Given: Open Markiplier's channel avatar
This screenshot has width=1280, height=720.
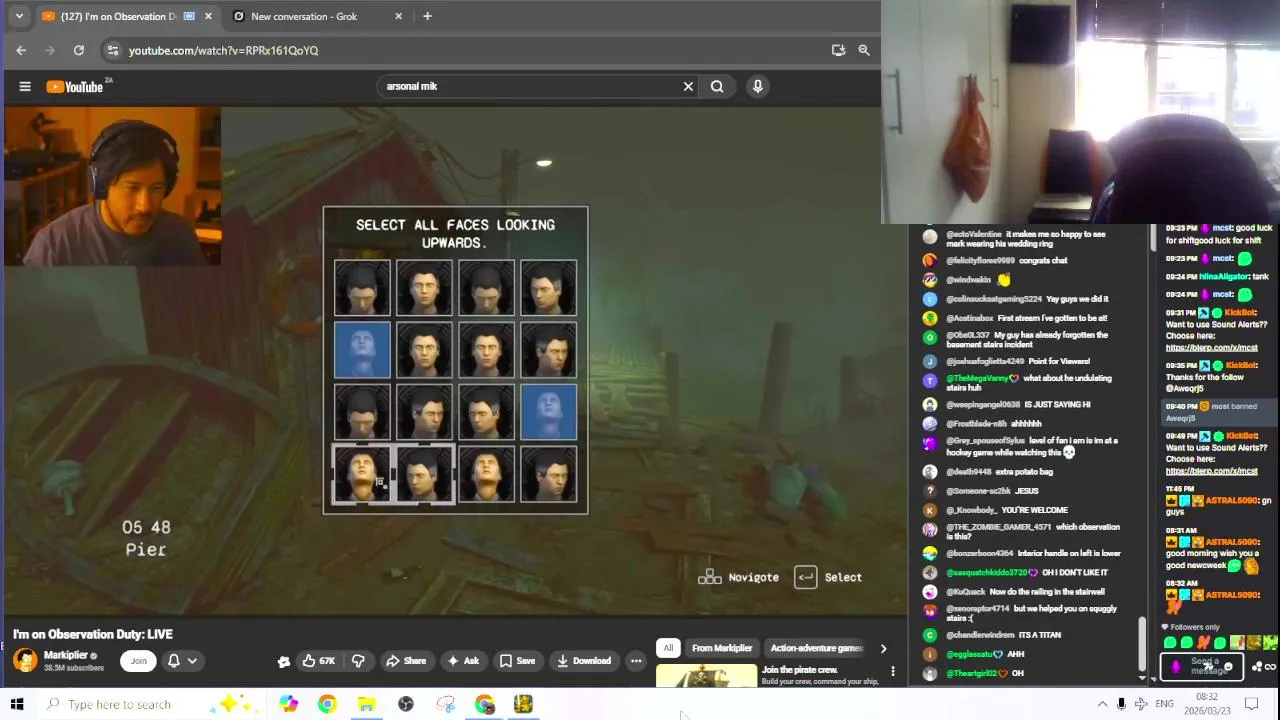Looking at the screenshot, I should (x=25, y=660).
